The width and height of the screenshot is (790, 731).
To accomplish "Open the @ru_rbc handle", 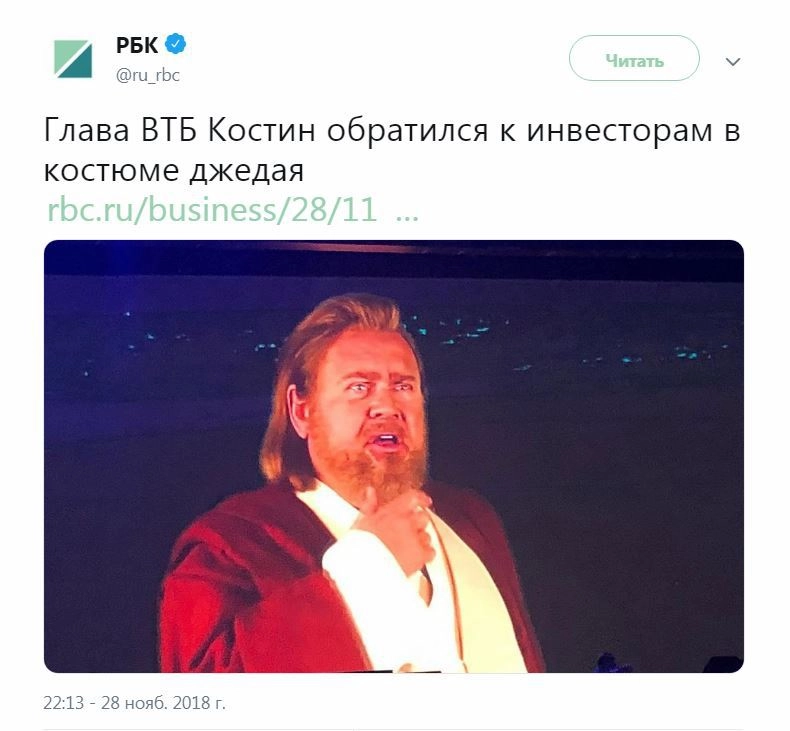I will [148, 75].
